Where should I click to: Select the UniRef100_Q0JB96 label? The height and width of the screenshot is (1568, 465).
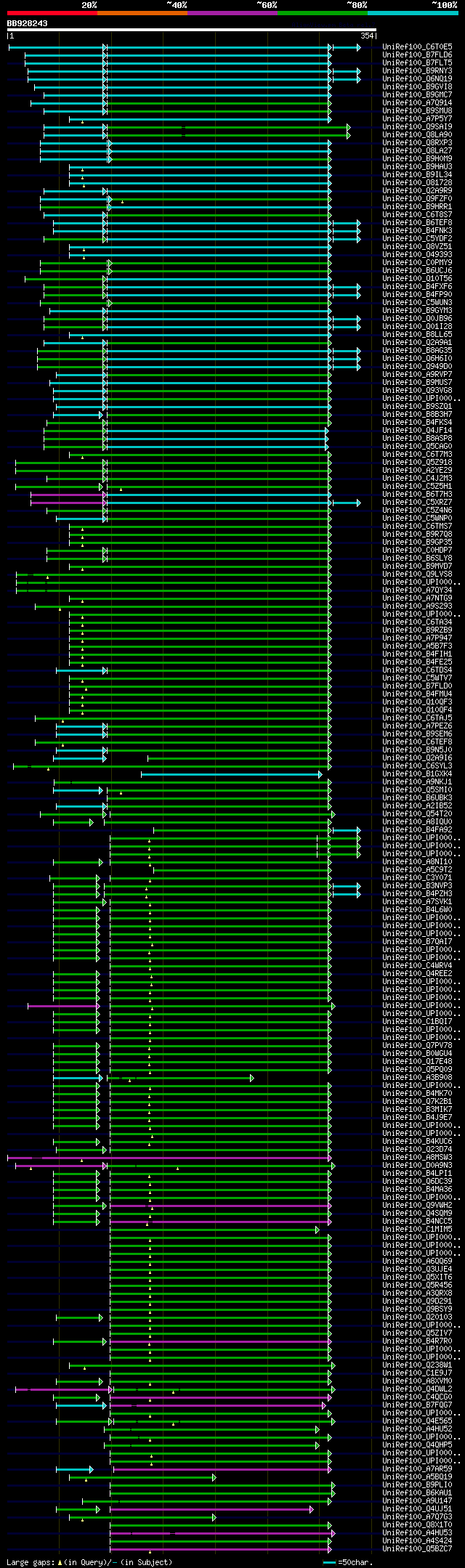[417, 318]
